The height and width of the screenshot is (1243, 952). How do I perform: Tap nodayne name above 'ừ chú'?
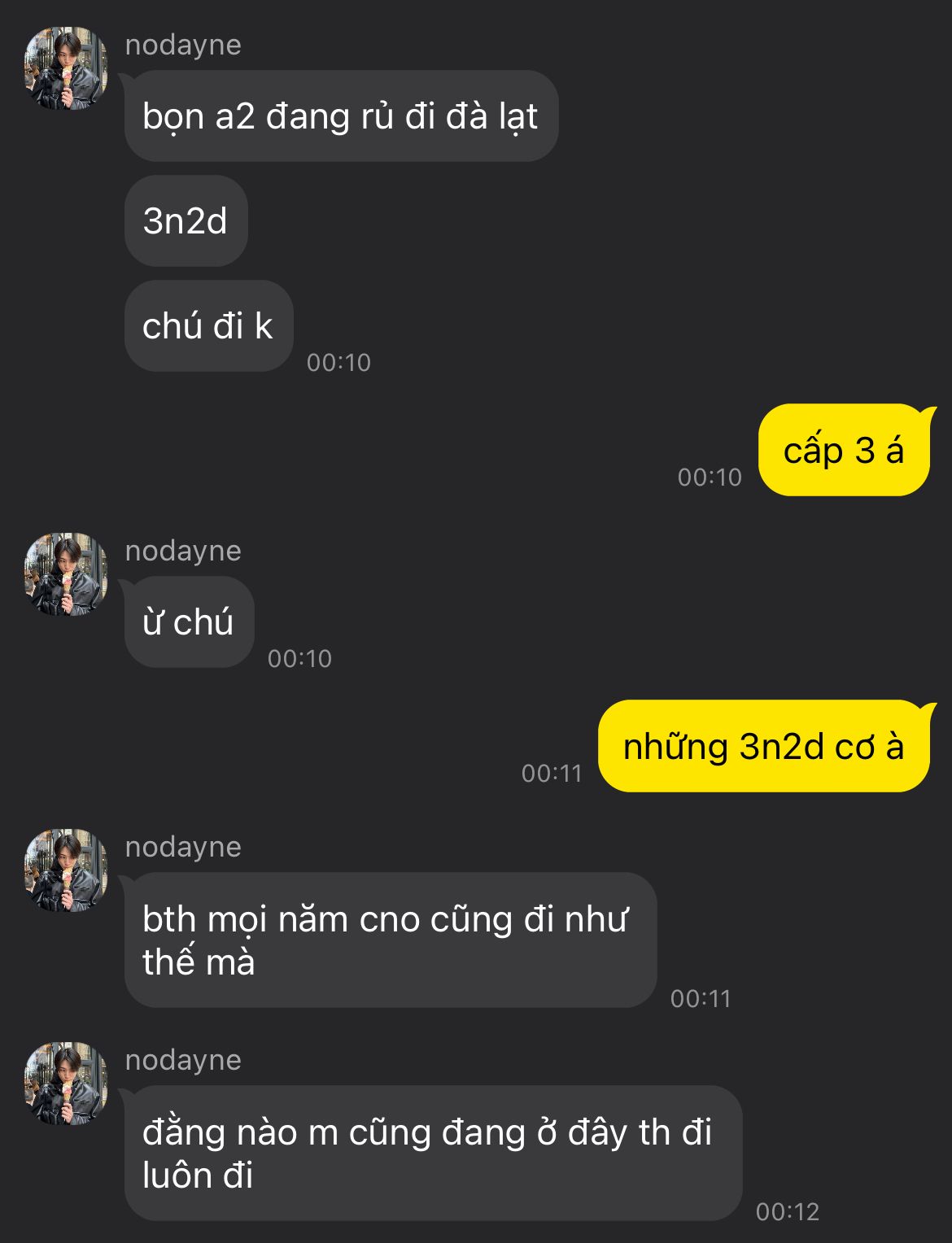(x=183, y=551)
